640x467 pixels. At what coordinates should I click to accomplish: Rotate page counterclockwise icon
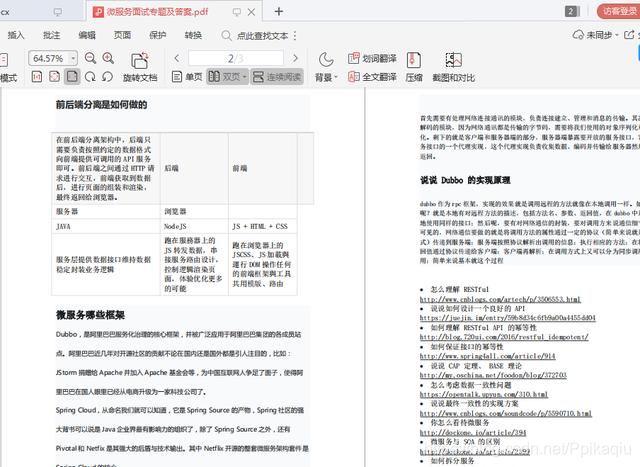tap(107, 76)
